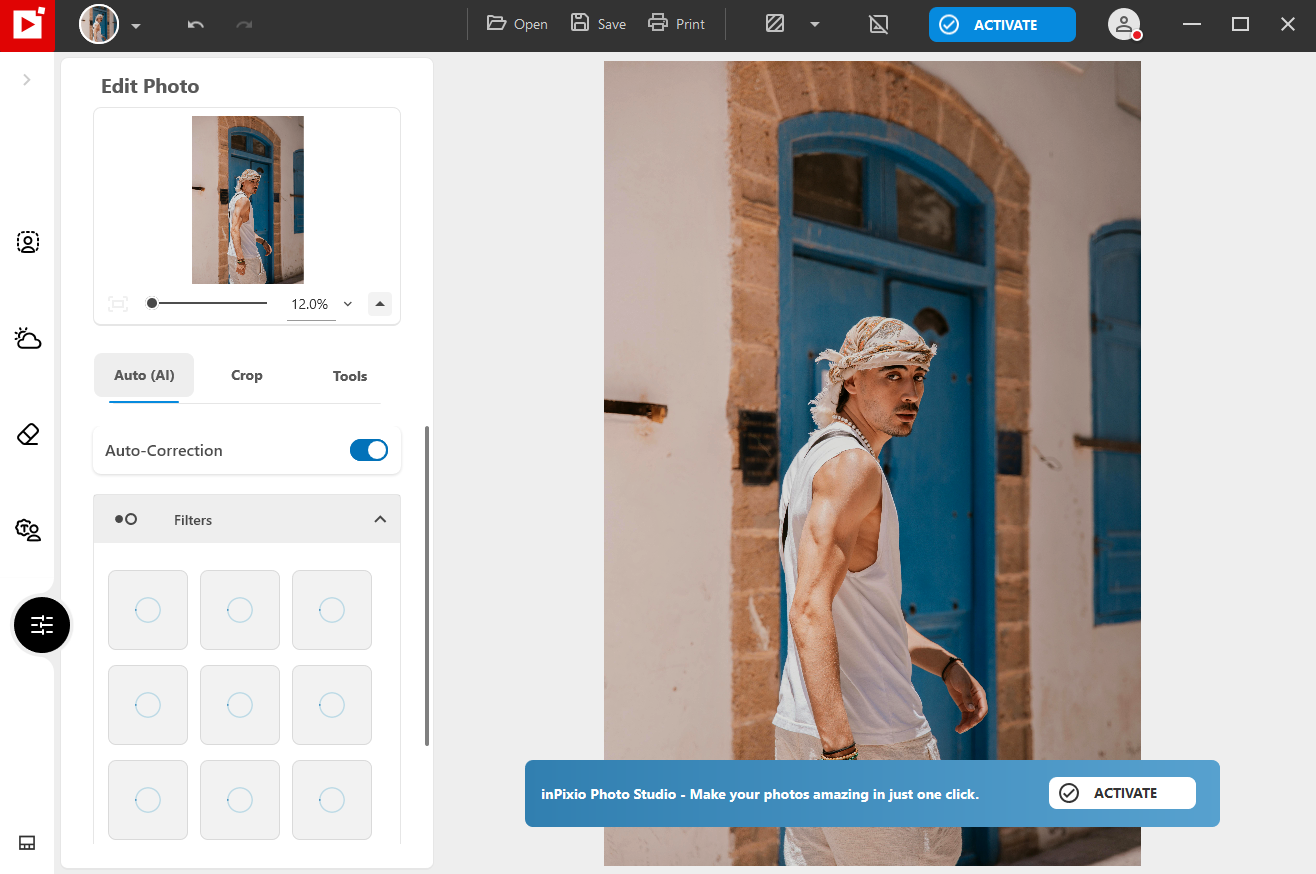Open the keyboard shortcuts icon at sidebar bottom
The image size is (1316, 874).
(27, 843)
